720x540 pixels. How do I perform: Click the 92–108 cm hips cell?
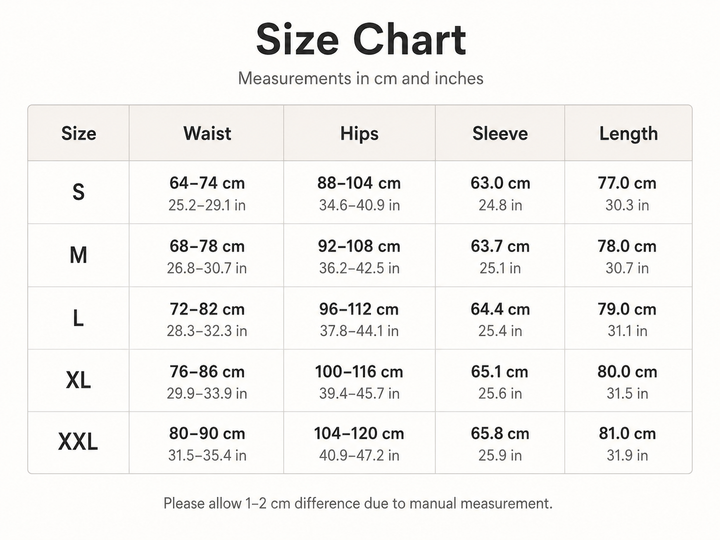pyautogui.click(x=360, y=256)
